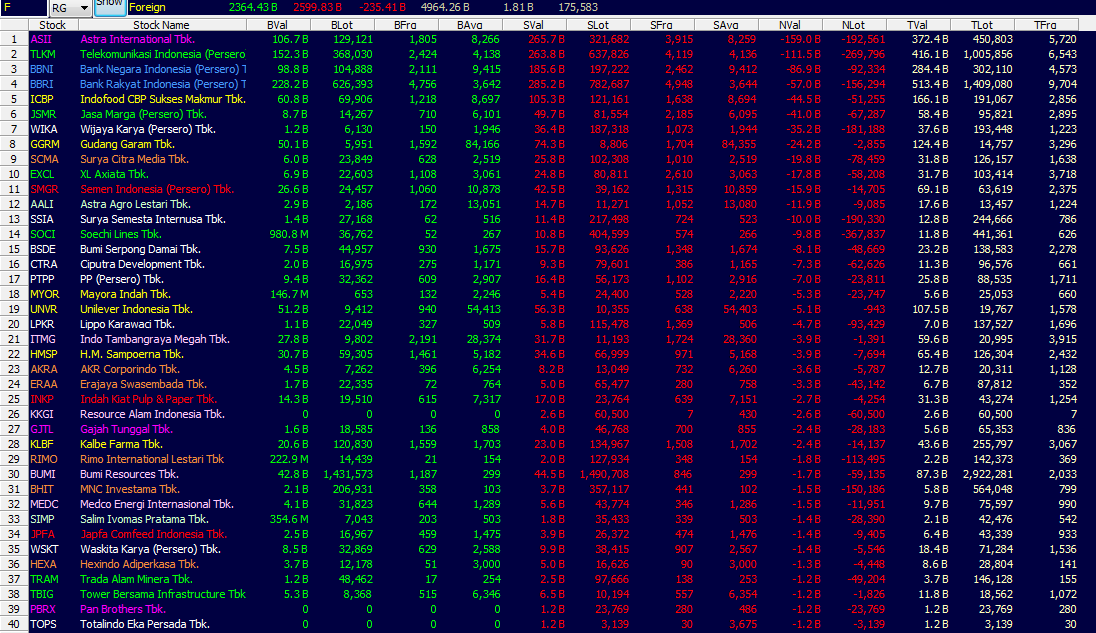Select the BSDE stock code
This screenshot has height=633, width=1096.
pos(43,249)
